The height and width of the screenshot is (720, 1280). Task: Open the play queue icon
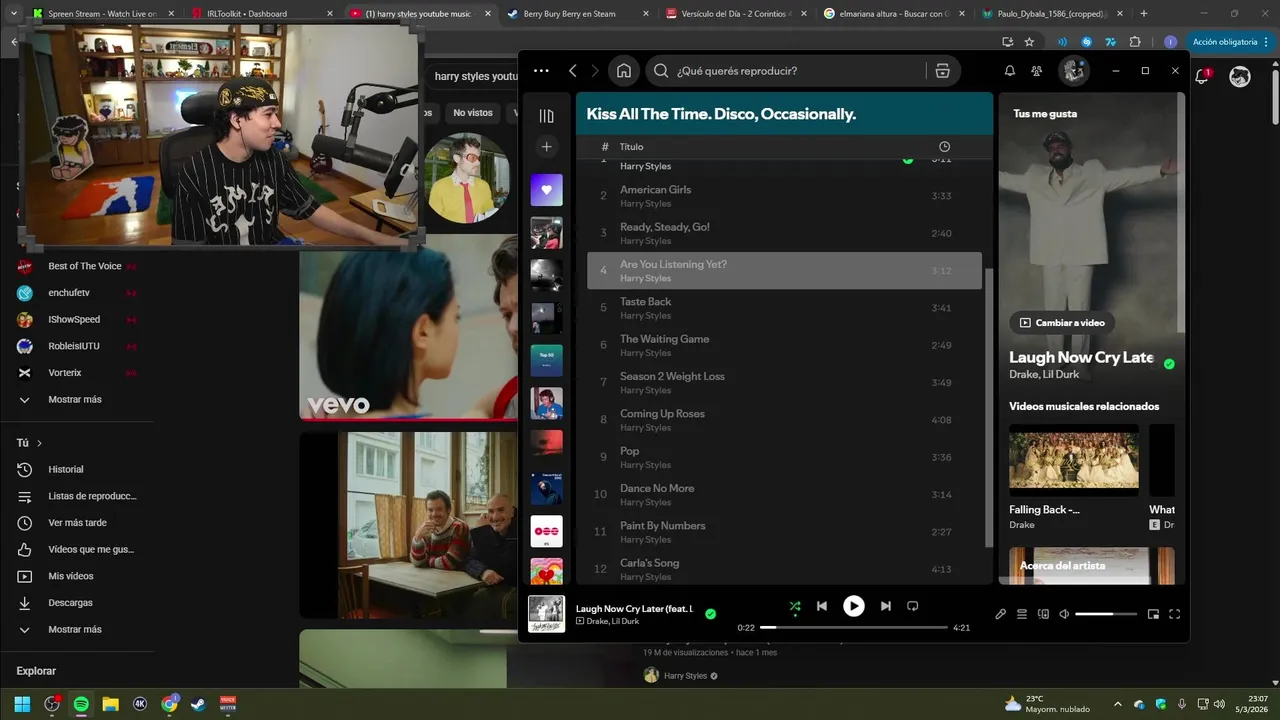pos(1022,614)
